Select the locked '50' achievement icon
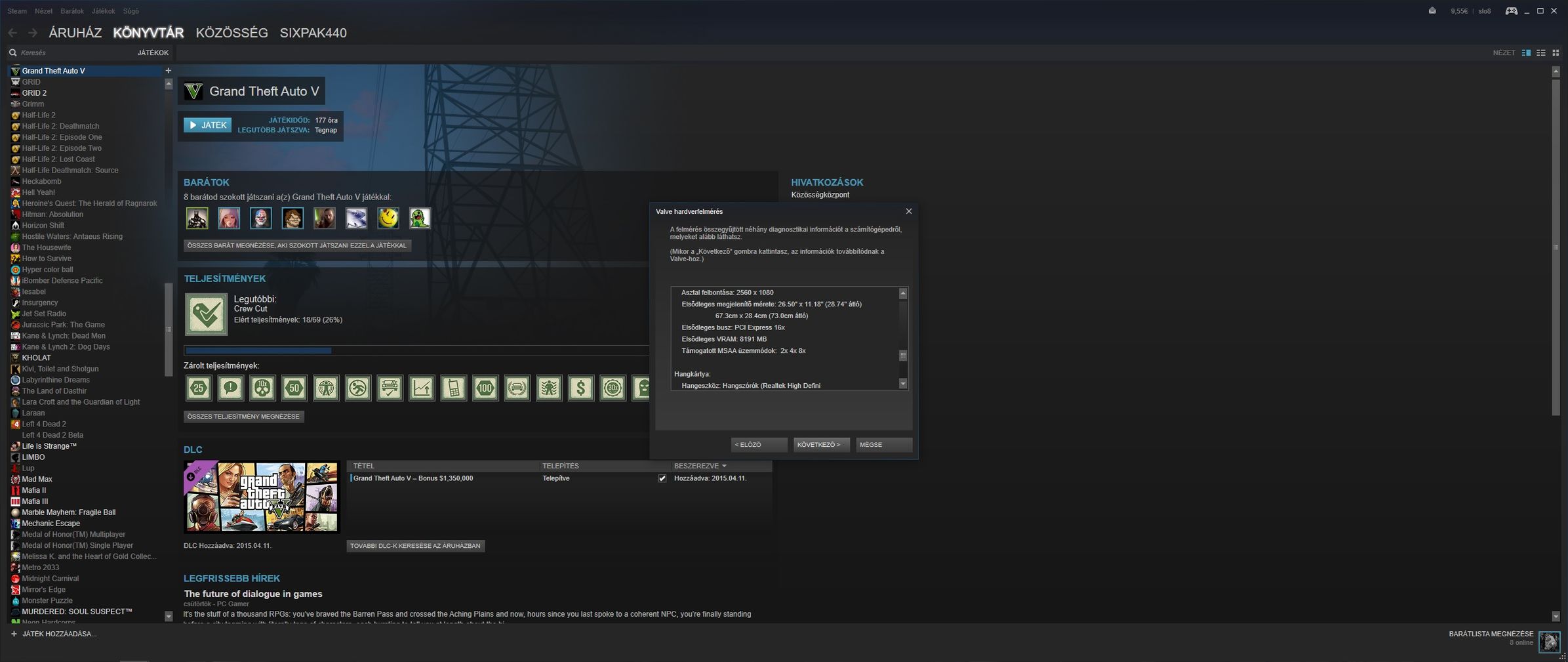 pos(294,388)
